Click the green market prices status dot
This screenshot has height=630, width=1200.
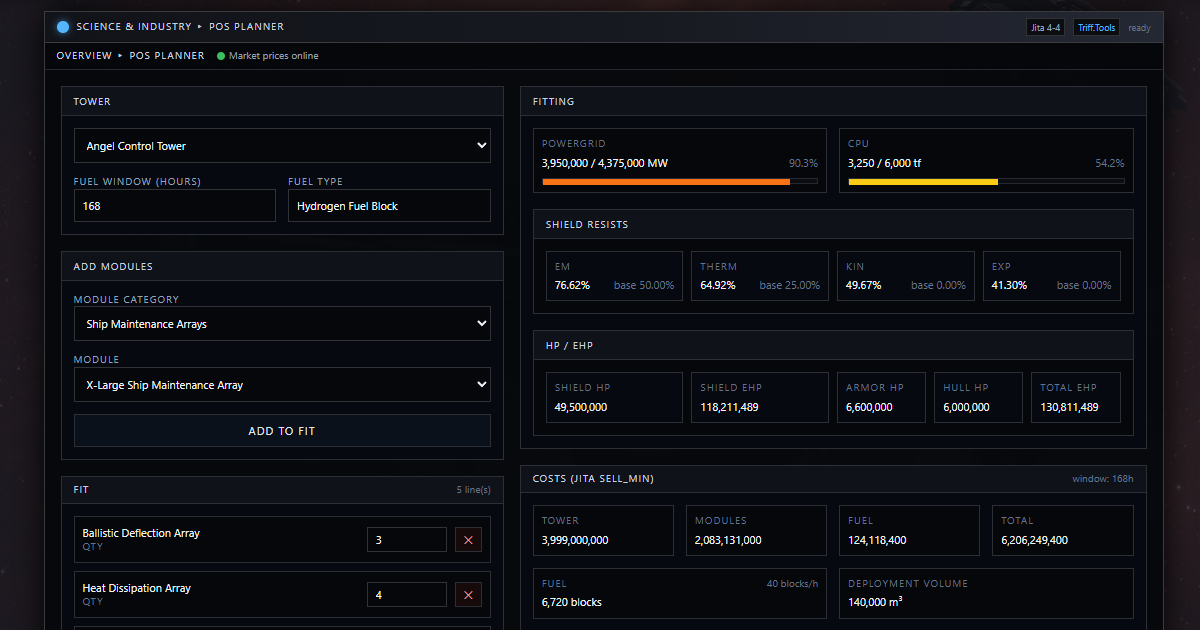221,56
